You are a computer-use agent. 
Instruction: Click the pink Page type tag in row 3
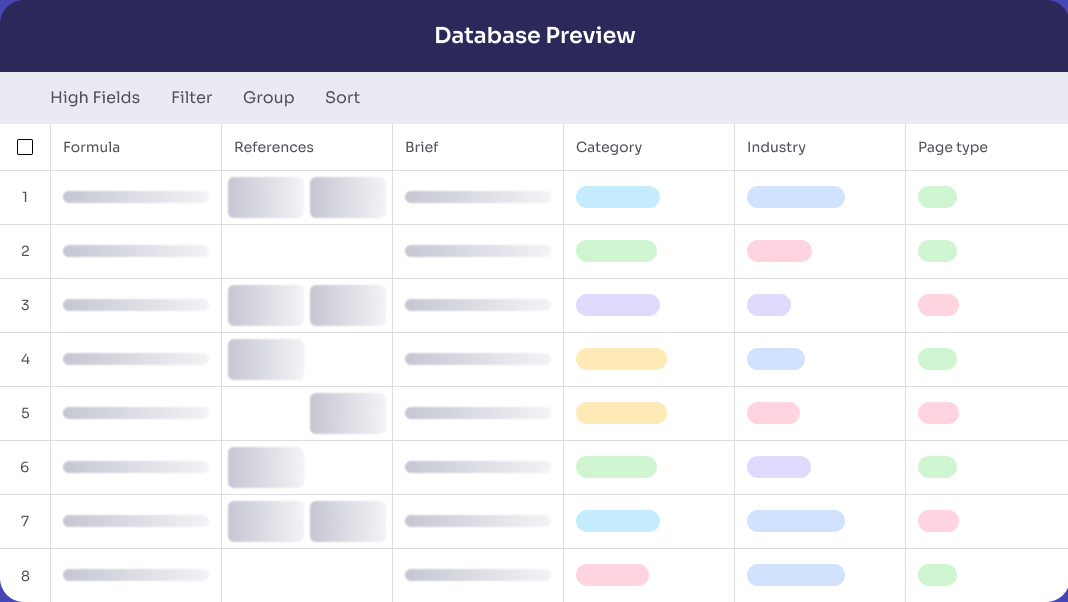938,305
